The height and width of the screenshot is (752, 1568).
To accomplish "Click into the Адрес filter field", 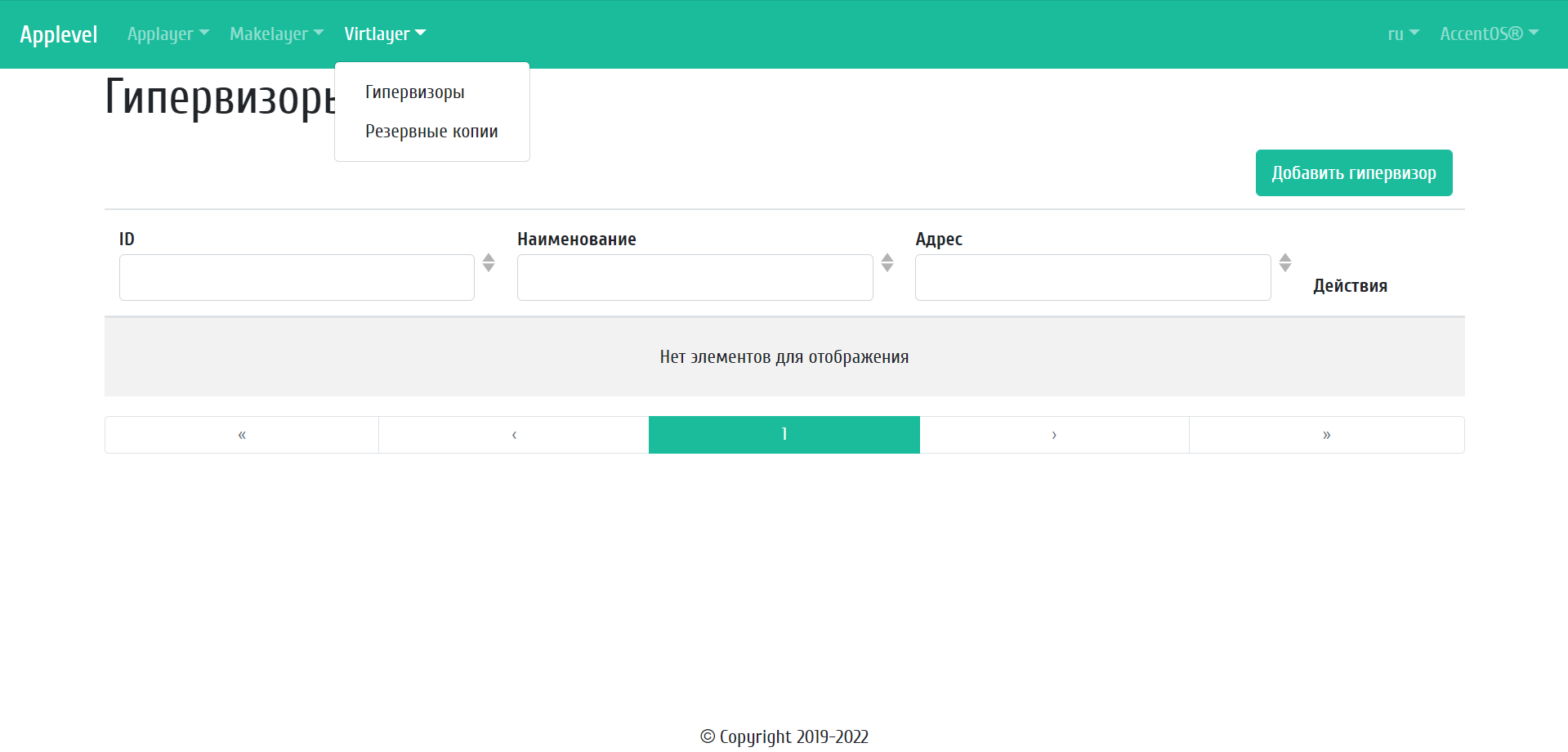I will [x=1092, y=278].
